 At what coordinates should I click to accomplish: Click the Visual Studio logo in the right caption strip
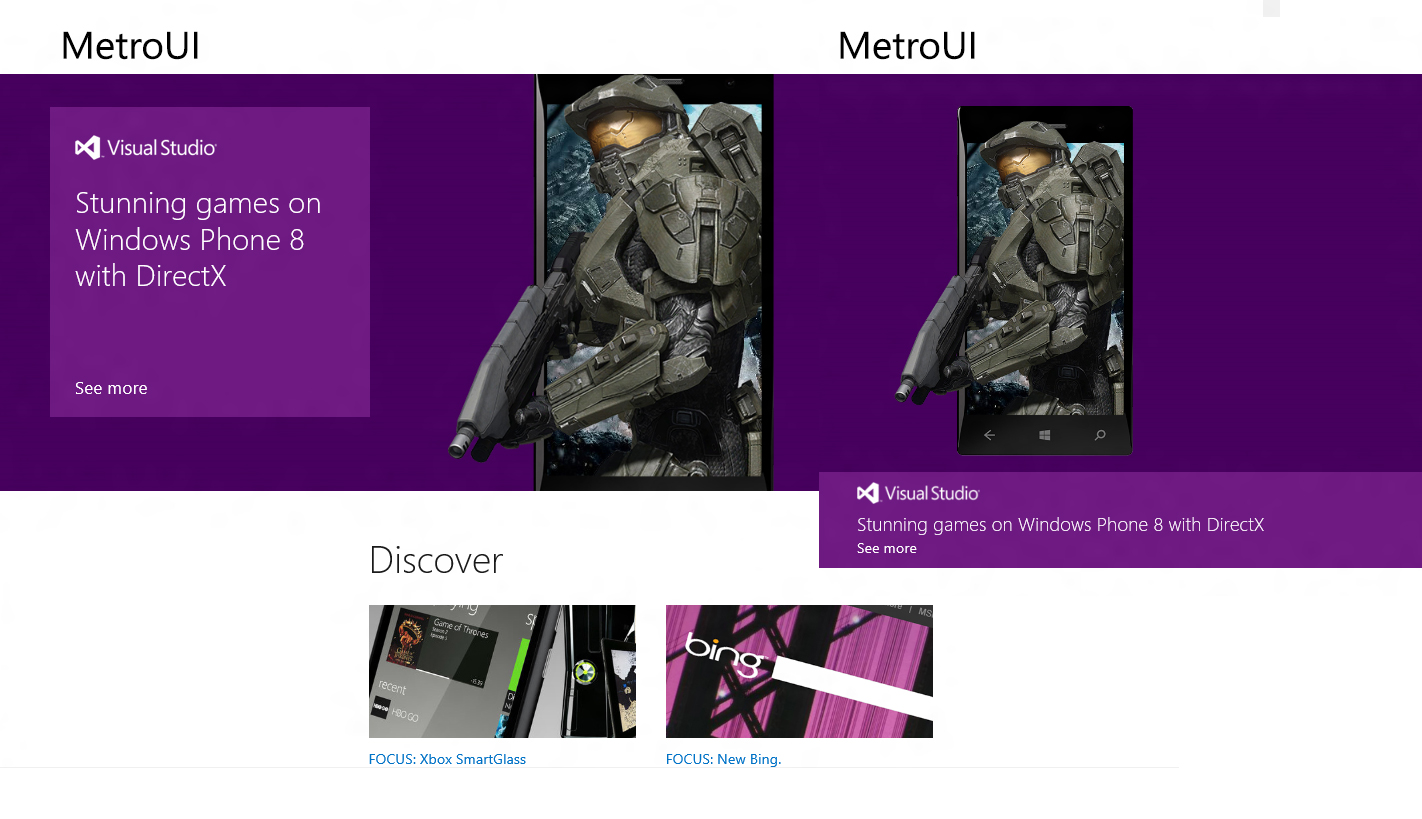tap(918, 493)
